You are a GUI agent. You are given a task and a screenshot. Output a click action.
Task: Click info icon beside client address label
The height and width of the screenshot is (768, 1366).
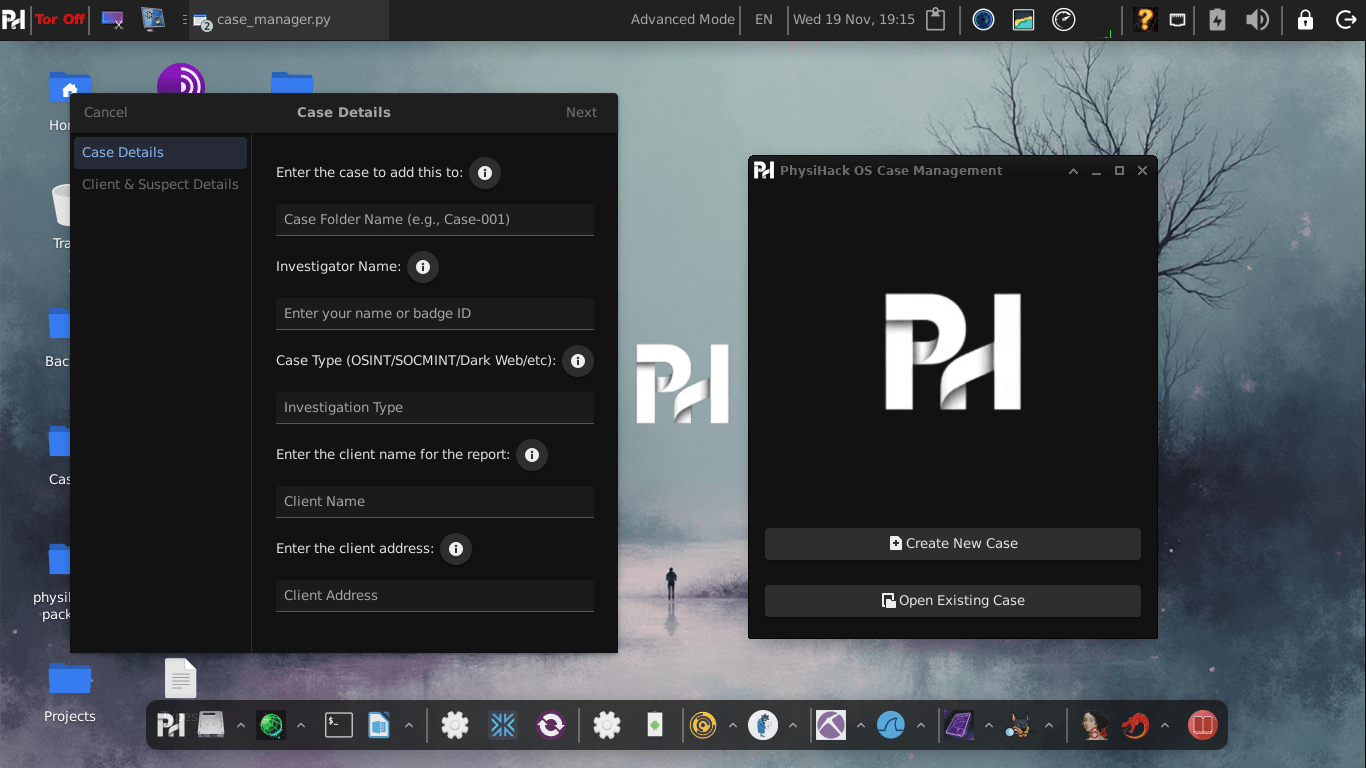tap(456, 549)
